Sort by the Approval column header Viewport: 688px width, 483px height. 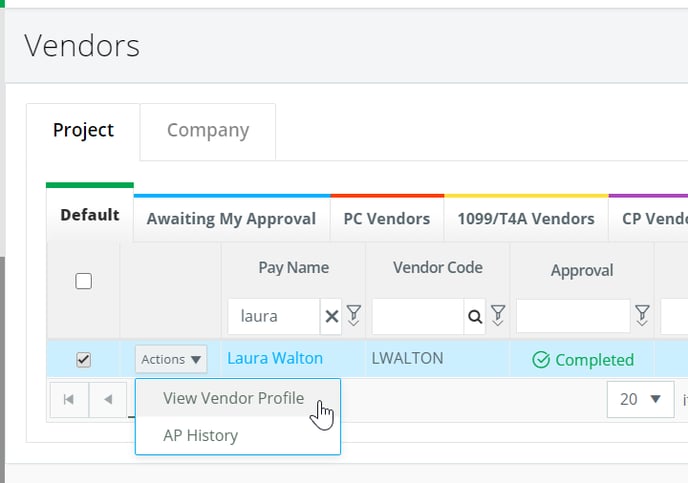coord(582,270)
